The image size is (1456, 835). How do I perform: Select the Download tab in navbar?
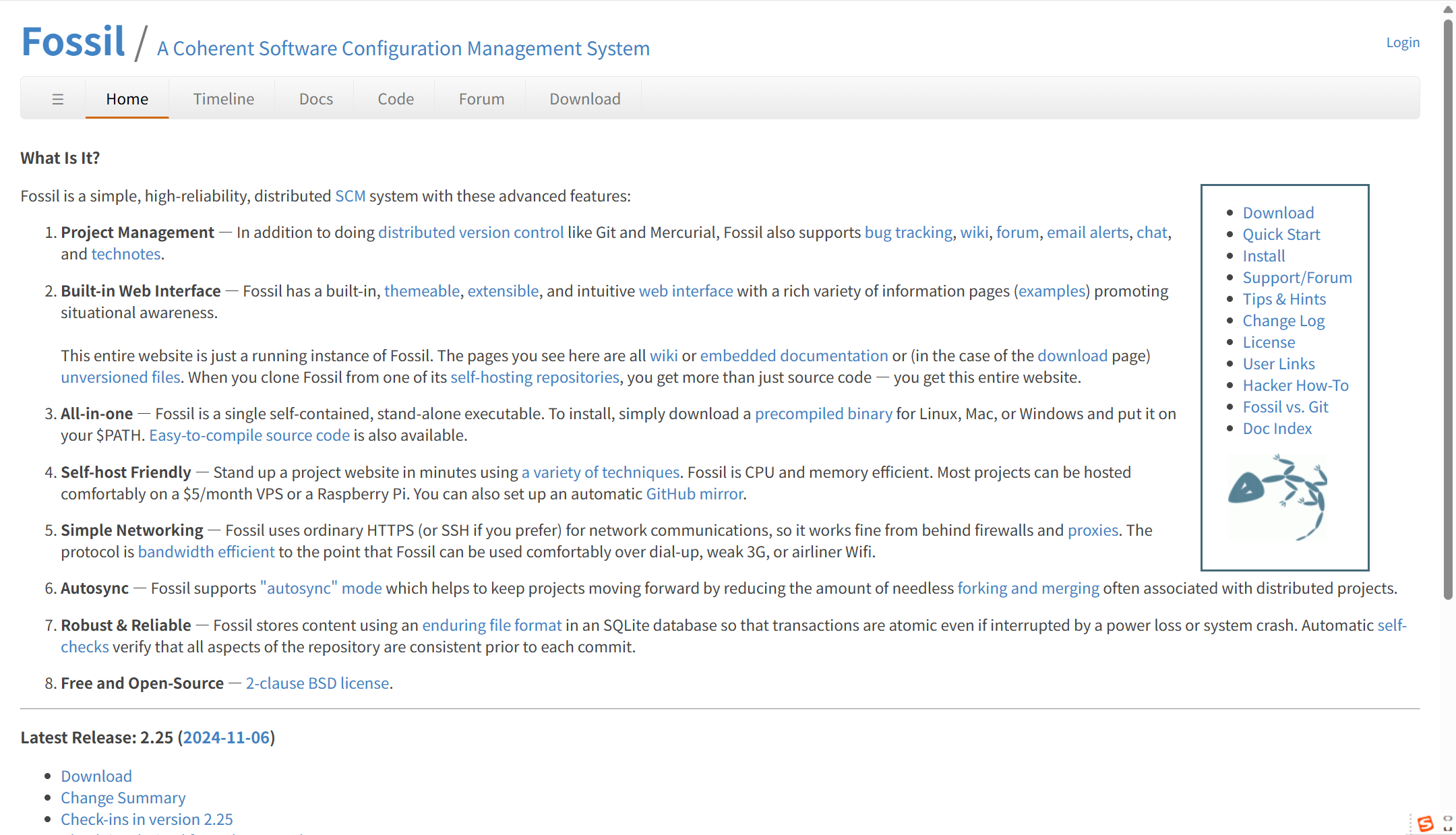tap(584, 99)
